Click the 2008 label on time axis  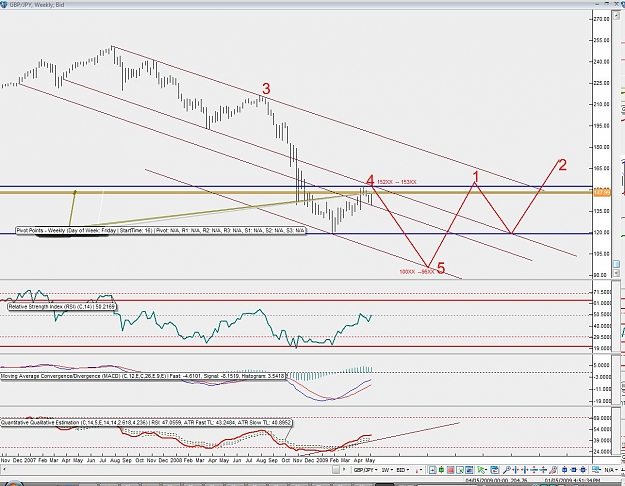click(176, 460)
